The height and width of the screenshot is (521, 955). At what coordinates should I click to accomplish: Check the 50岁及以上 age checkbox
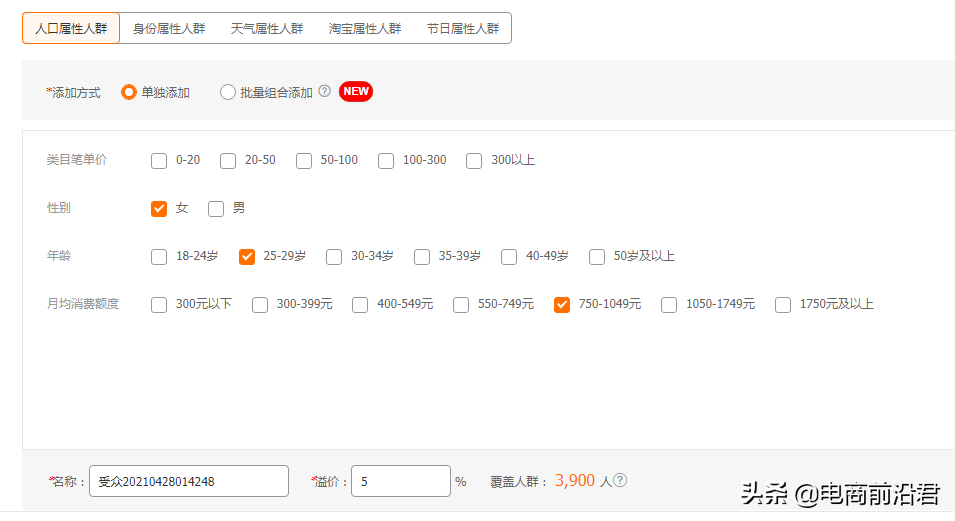tap(597, 257)
